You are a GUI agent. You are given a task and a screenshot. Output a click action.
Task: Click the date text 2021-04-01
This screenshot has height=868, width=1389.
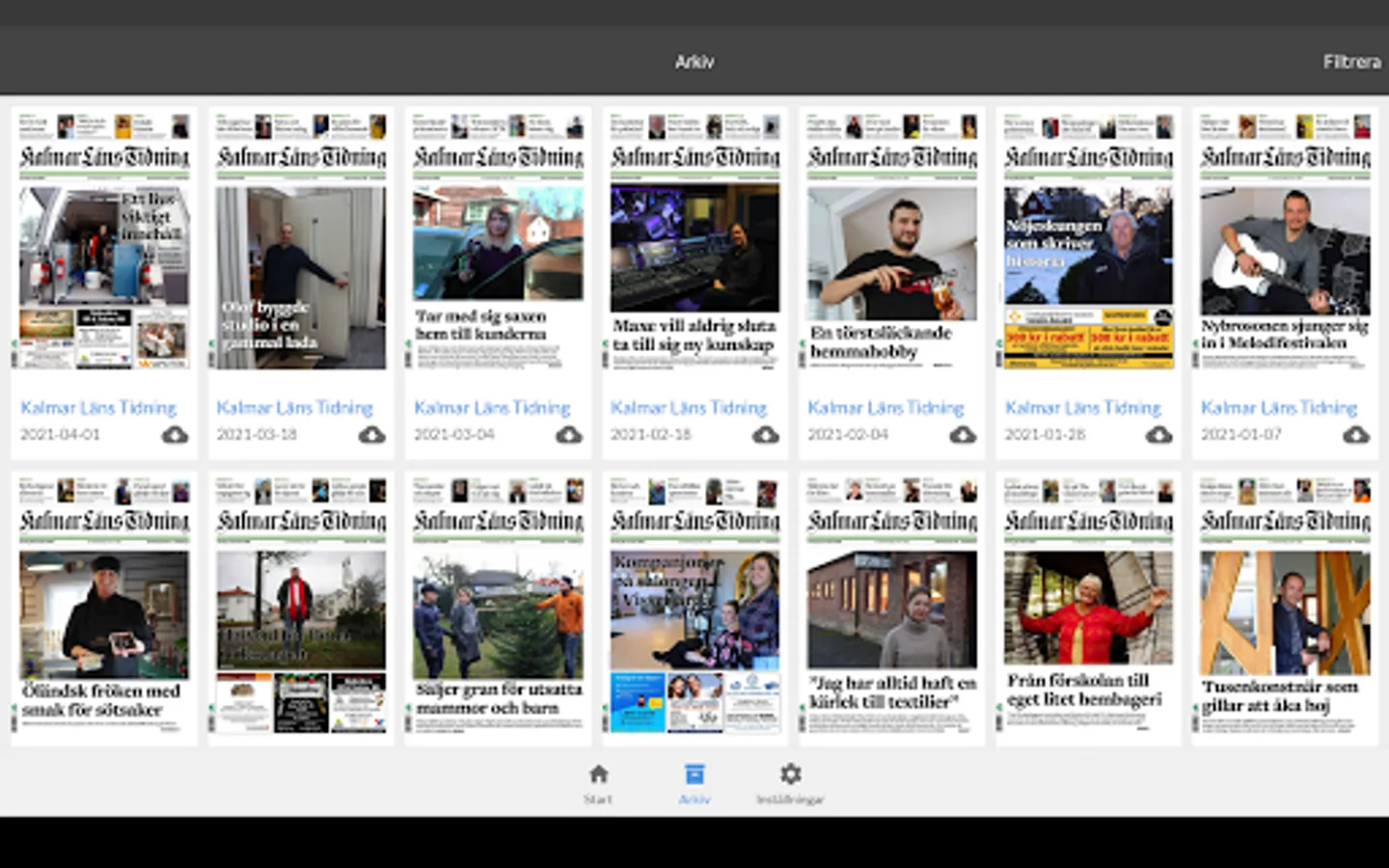(60, 435)
